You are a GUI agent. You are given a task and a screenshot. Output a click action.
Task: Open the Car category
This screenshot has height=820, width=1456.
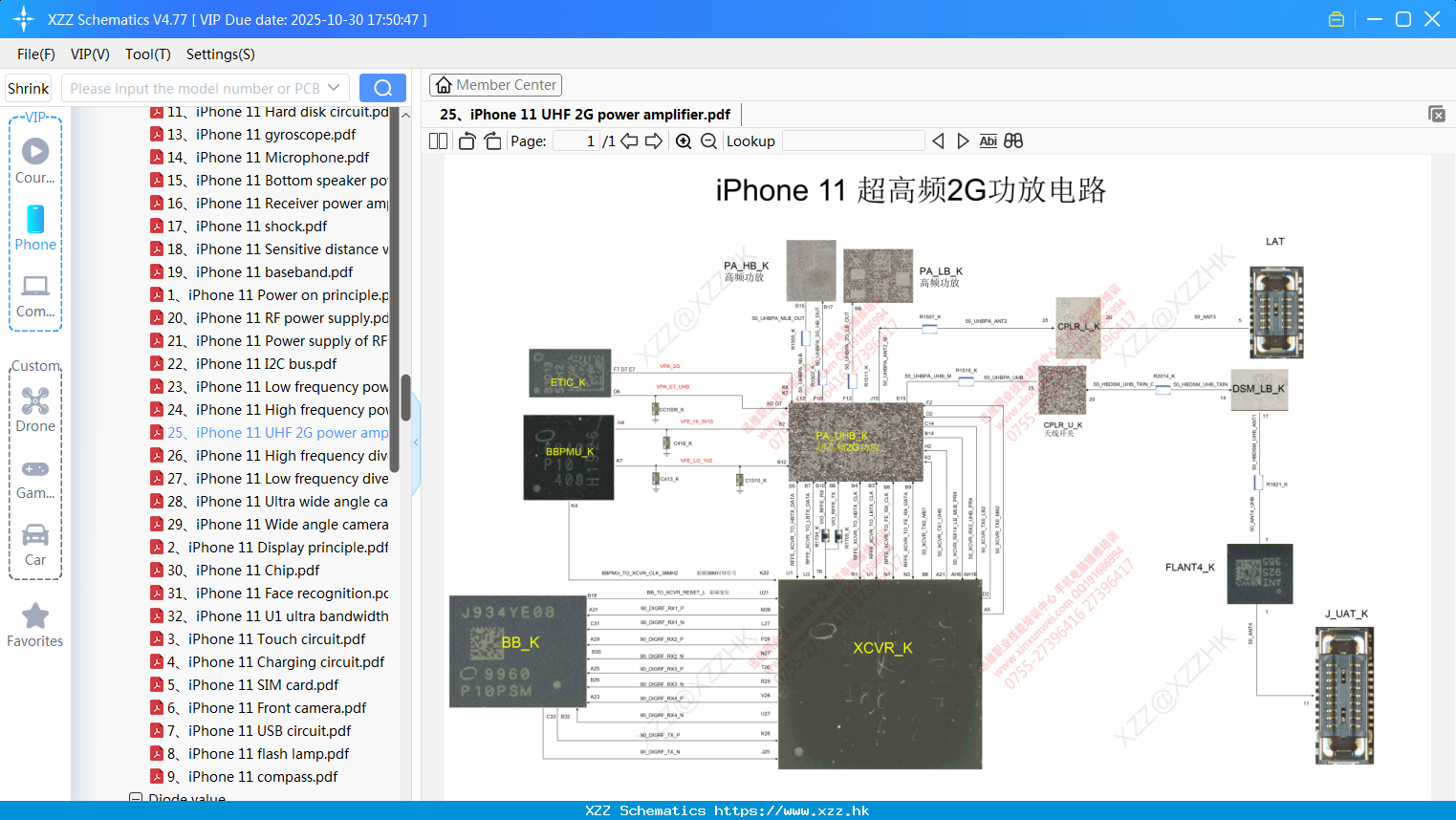35,545
